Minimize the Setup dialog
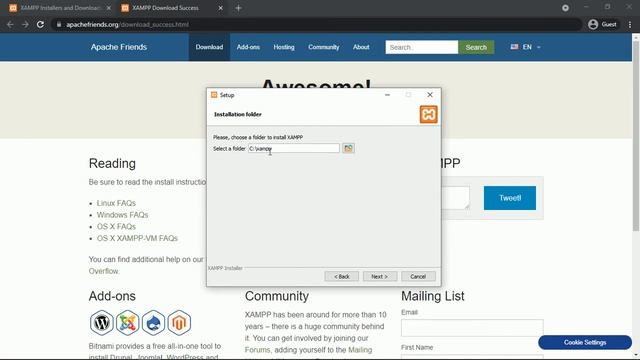 387,95
